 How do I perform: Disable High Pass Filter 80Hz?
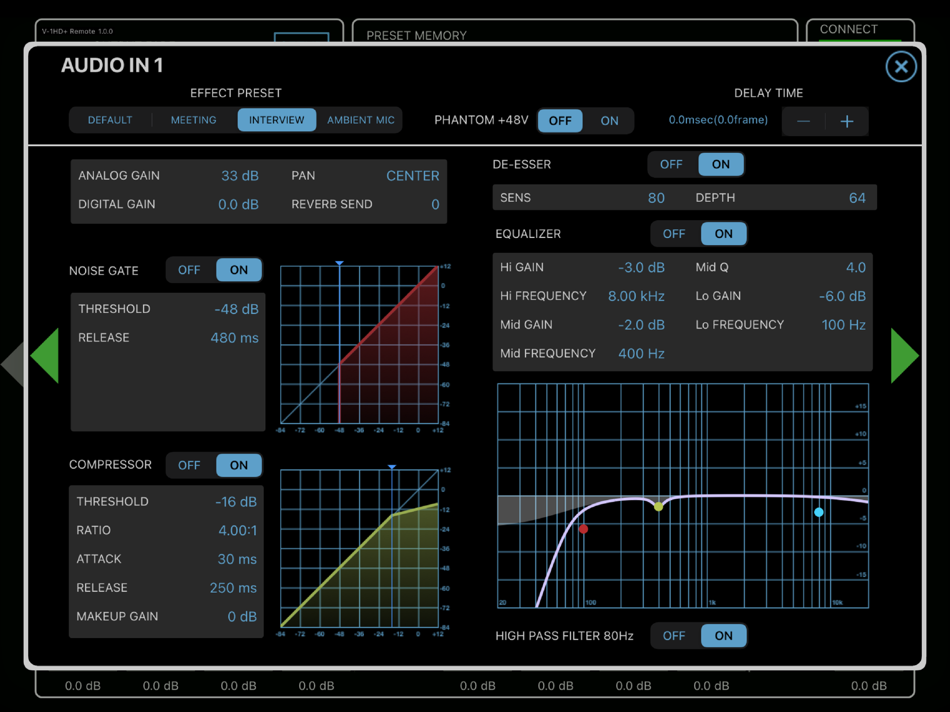(x=674, y=636)
